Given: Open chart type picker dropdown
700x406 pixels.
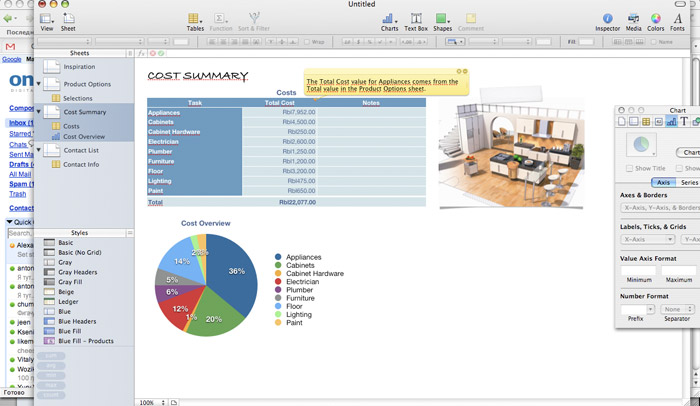Looking at the screenshot, I should (642, 145).
